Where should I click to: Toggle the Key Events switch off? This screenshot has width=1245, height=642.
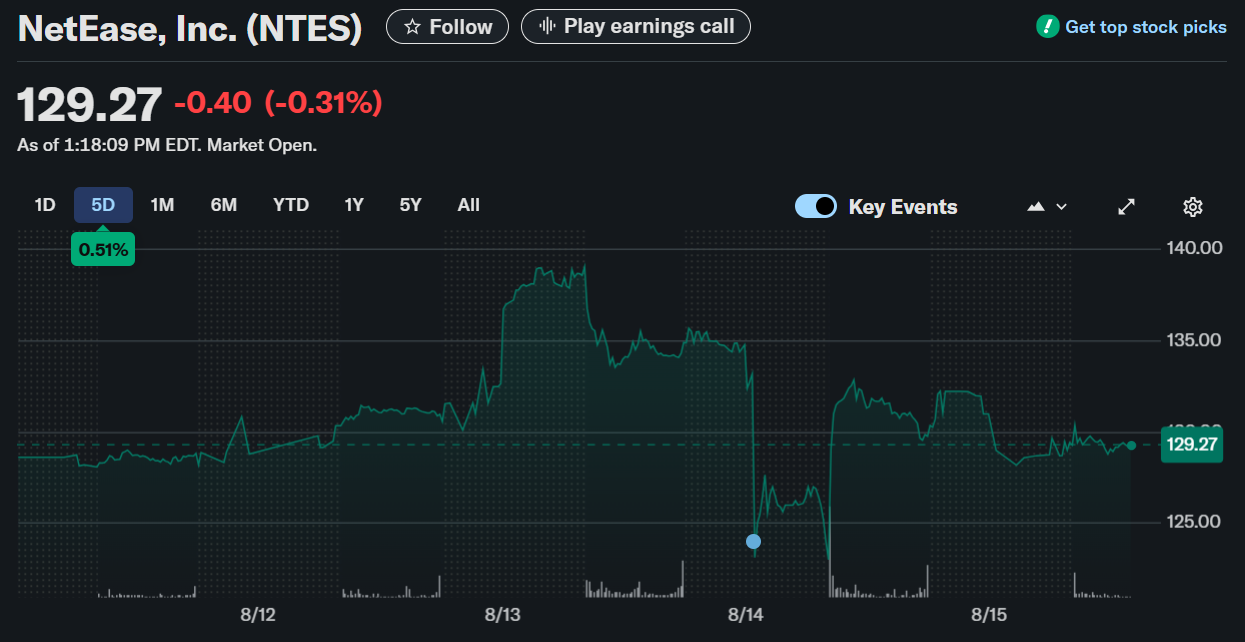[x=816, y=206]
